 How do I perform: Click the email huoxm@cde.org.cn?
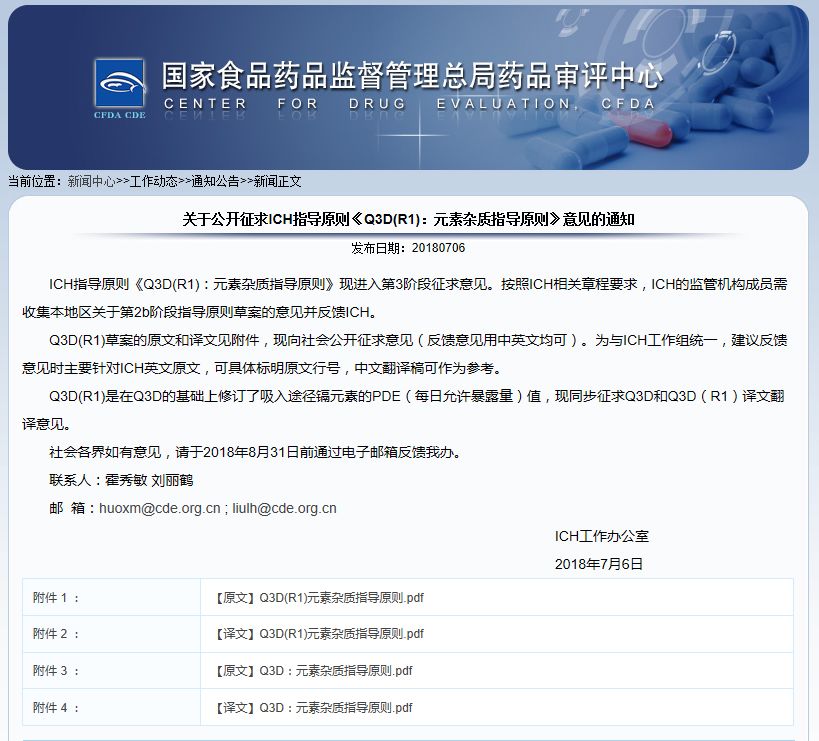[160, 508]
